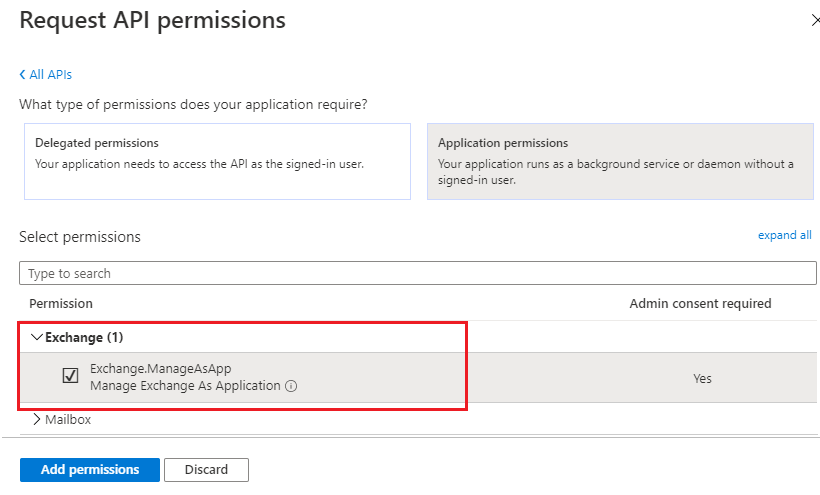Collapse the Exchange group chevron
Viewport: 820px width, 495px height.
click(37, 337)
